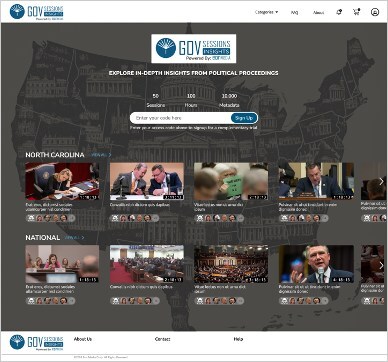
Task: Click the "10,000" Metadata statistic
Action: (x=229, y=96)
